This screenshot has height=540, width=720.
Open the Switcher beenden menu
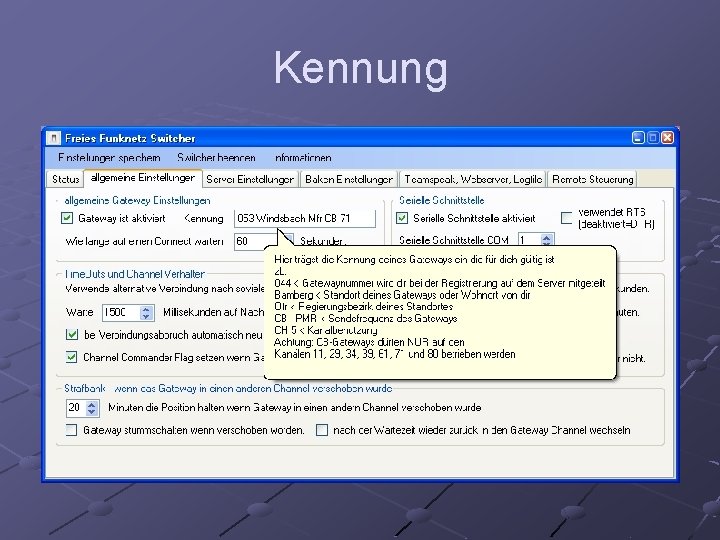point(216,158)
